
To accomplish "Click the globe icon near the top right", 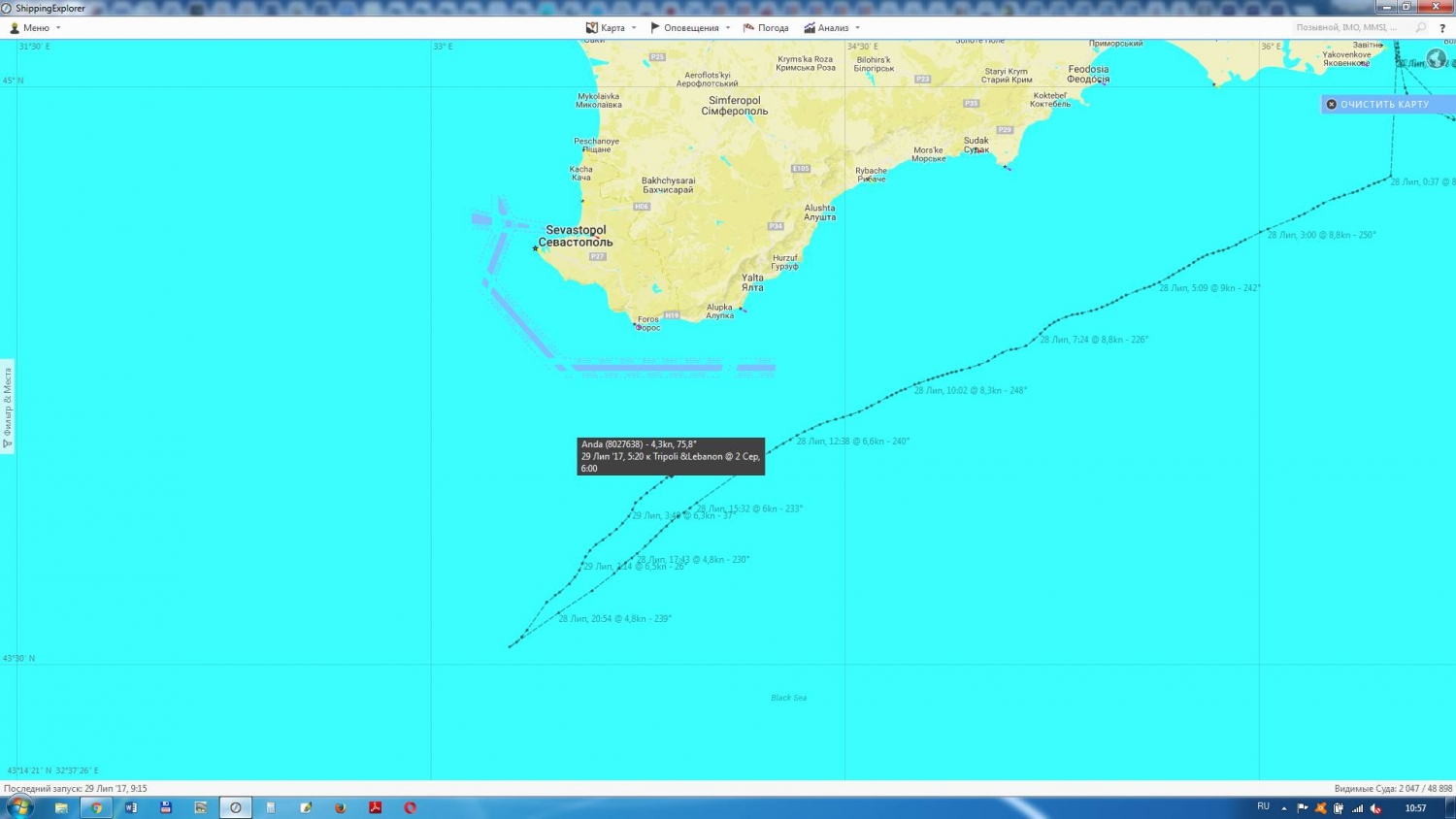I will [1437, 60].
